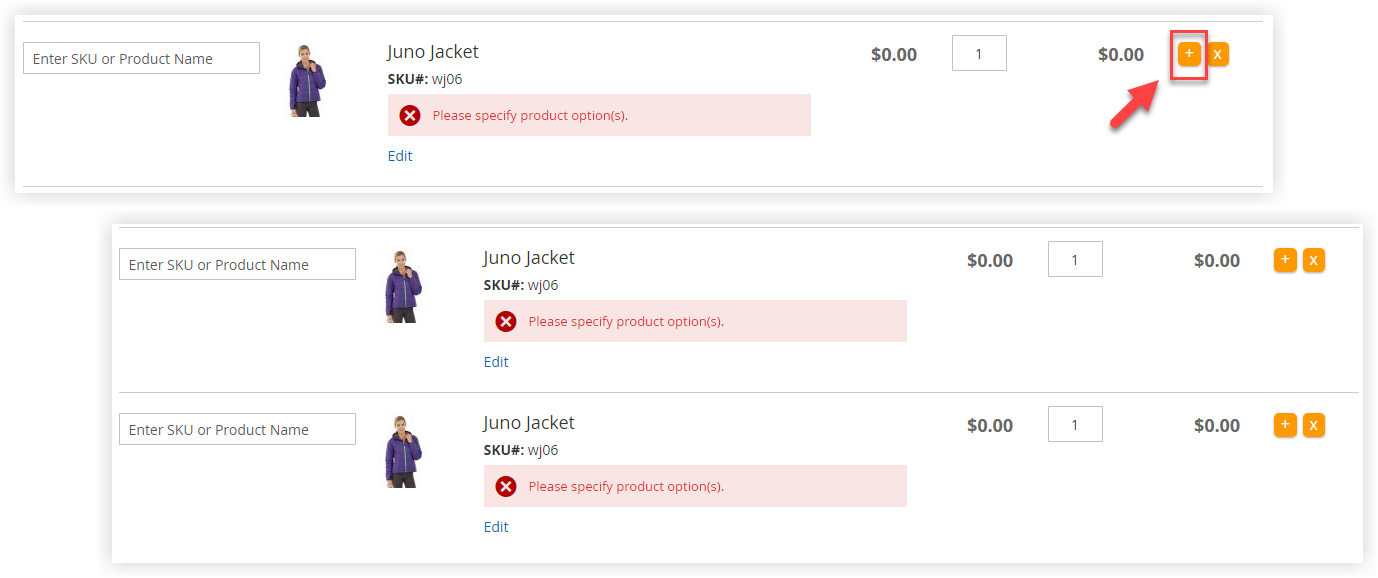The width and height of the screenshot is (1378, 578).
Task: Open the middle Juno Jacket product image
Action: (x=404, y=287)
